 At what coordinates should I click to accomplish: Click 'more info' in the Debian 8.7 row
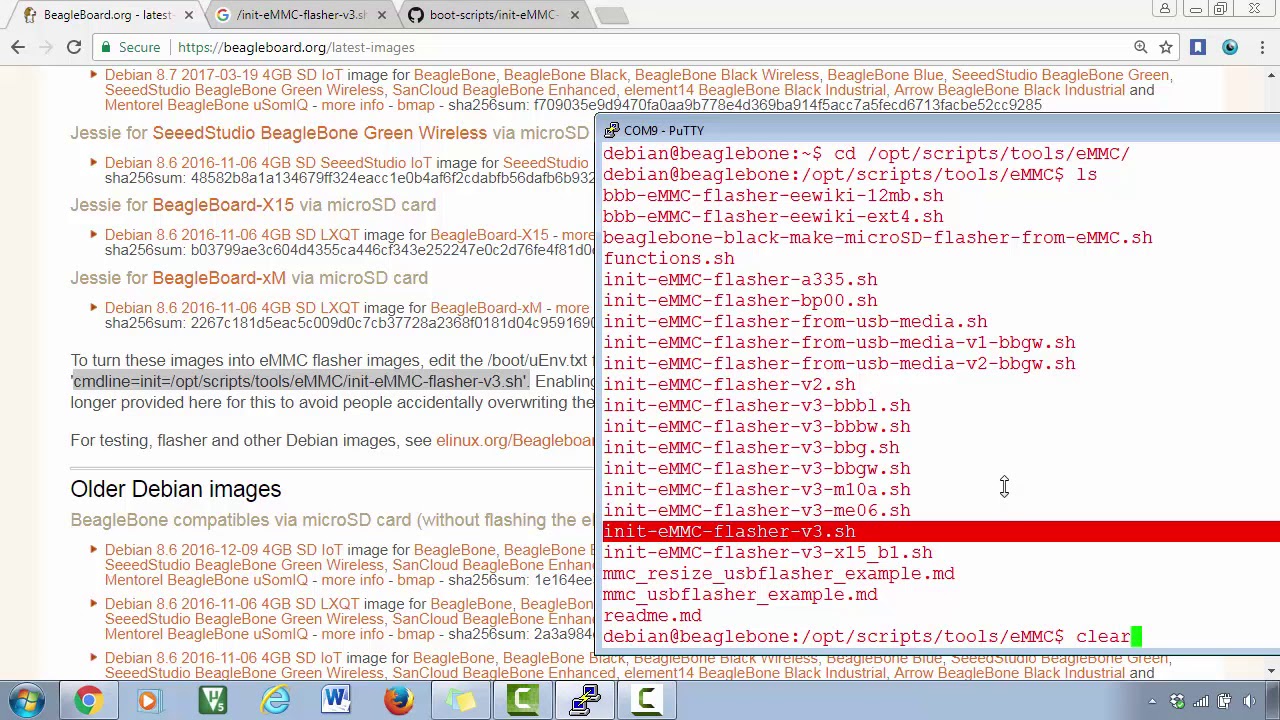tap(352, 105)
